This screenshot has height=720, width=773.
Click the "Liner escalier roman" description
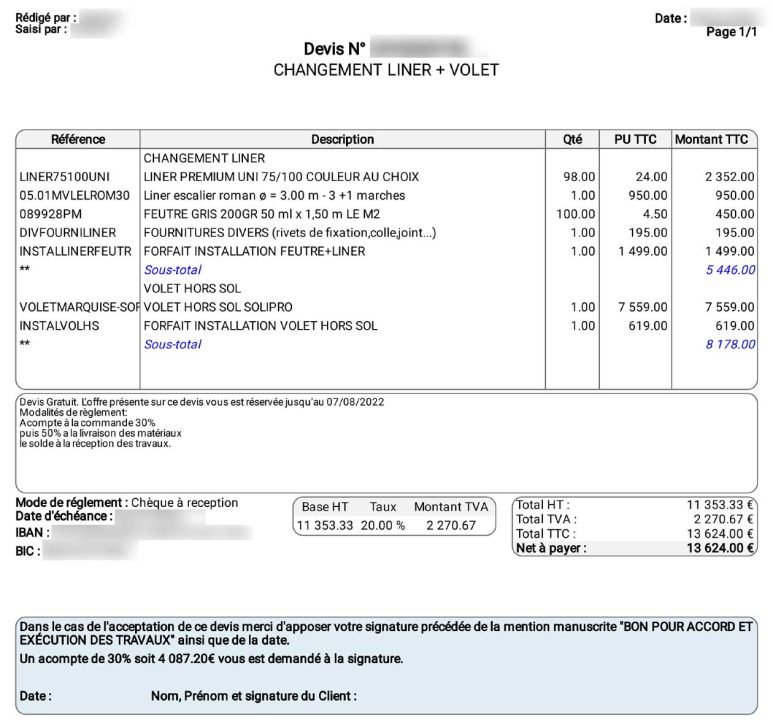point(274,195)
